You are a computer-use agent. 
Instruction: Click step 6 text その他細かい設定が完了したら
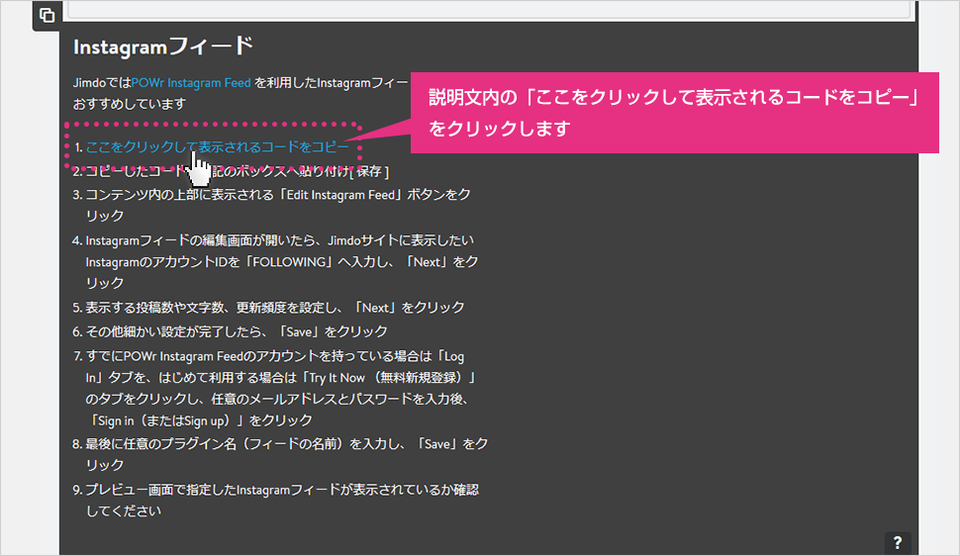pos(236,332)
